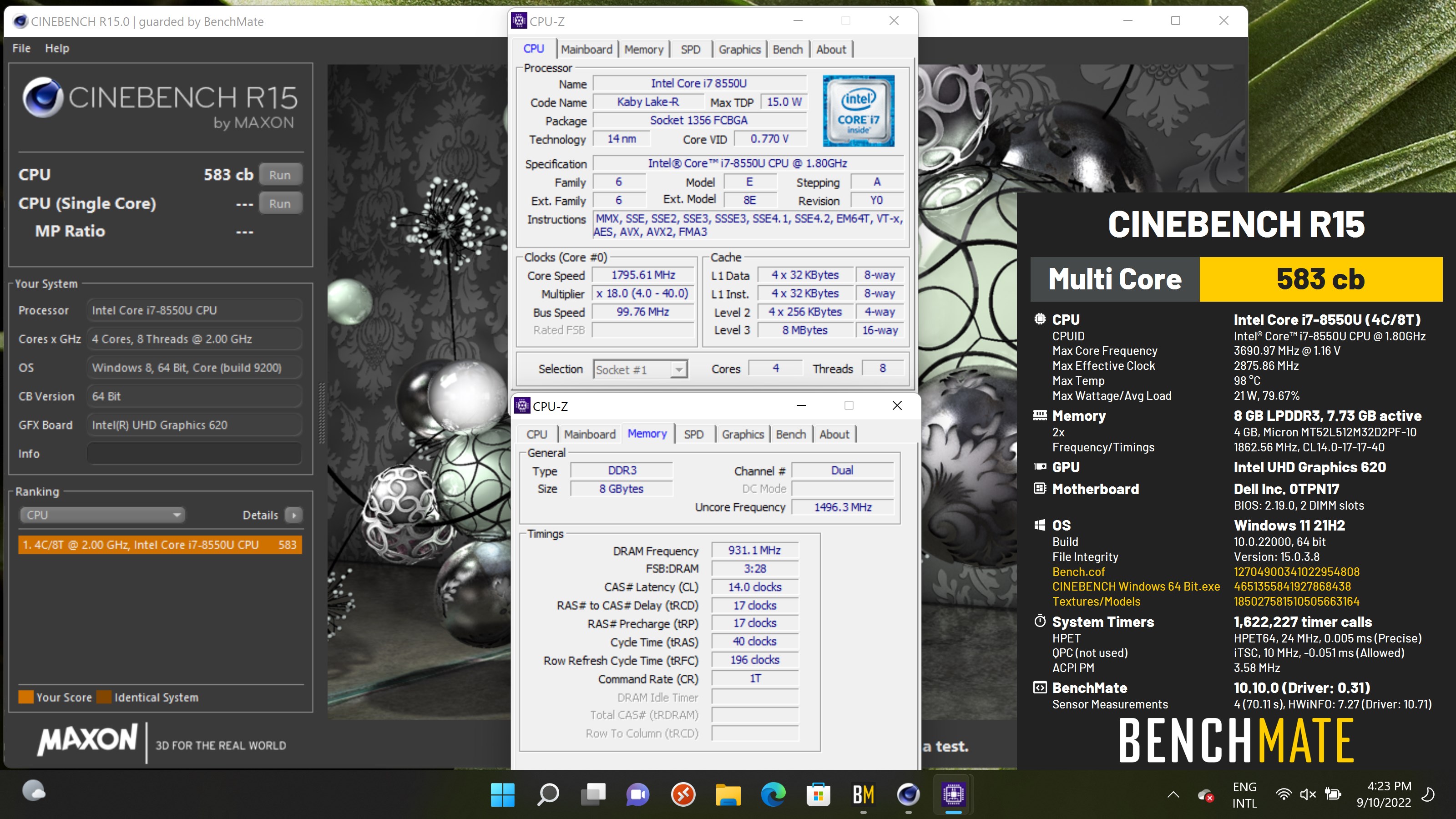The image size is (1456, 819).
Task: Click the Core Speed value 1795.61 MHz
Action: [x=643, y=275]
